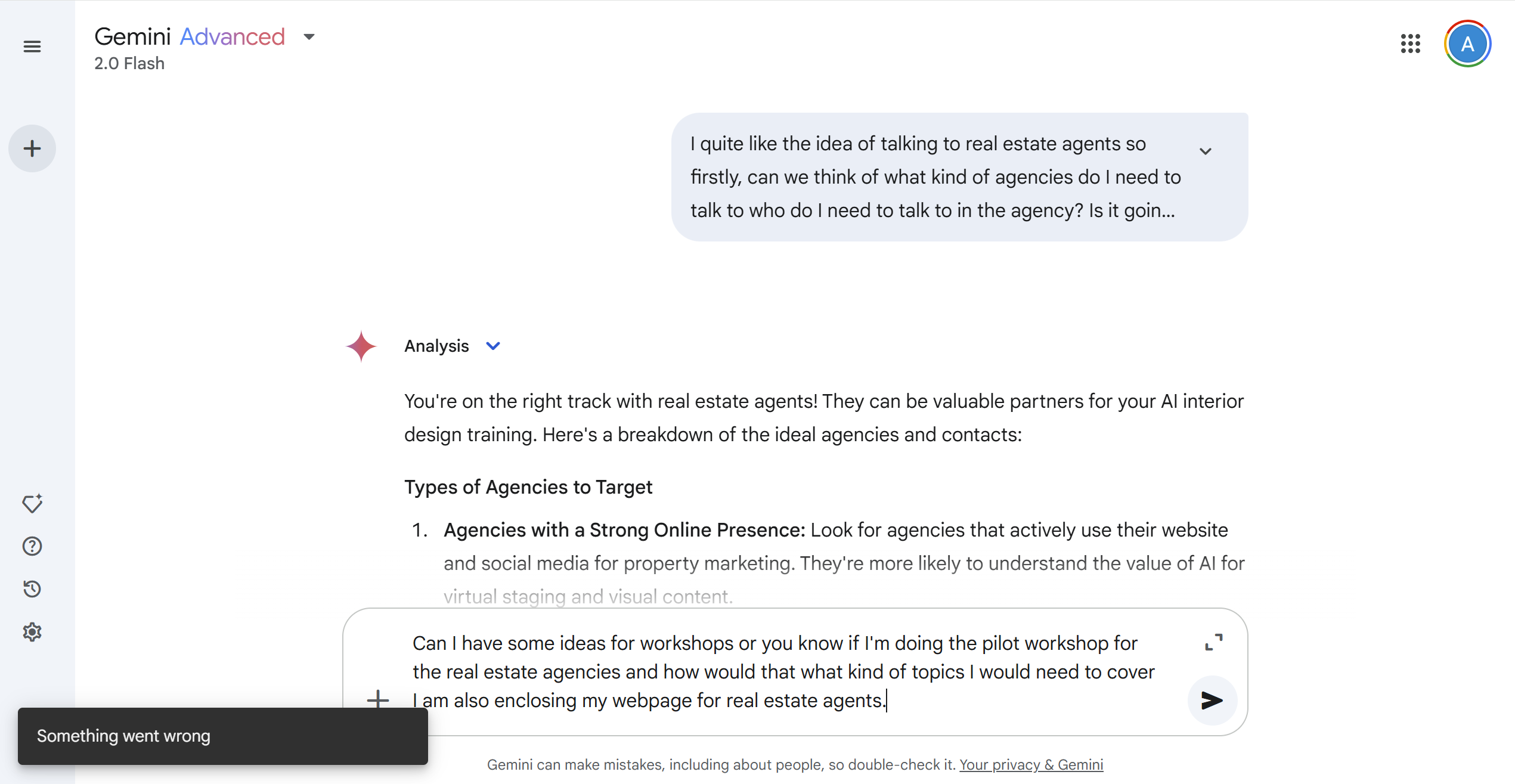The height and width of the screenshot is (784, 1515).
Task: Click the Gemini sparkle response icon
Action: (x=361, y=346)
